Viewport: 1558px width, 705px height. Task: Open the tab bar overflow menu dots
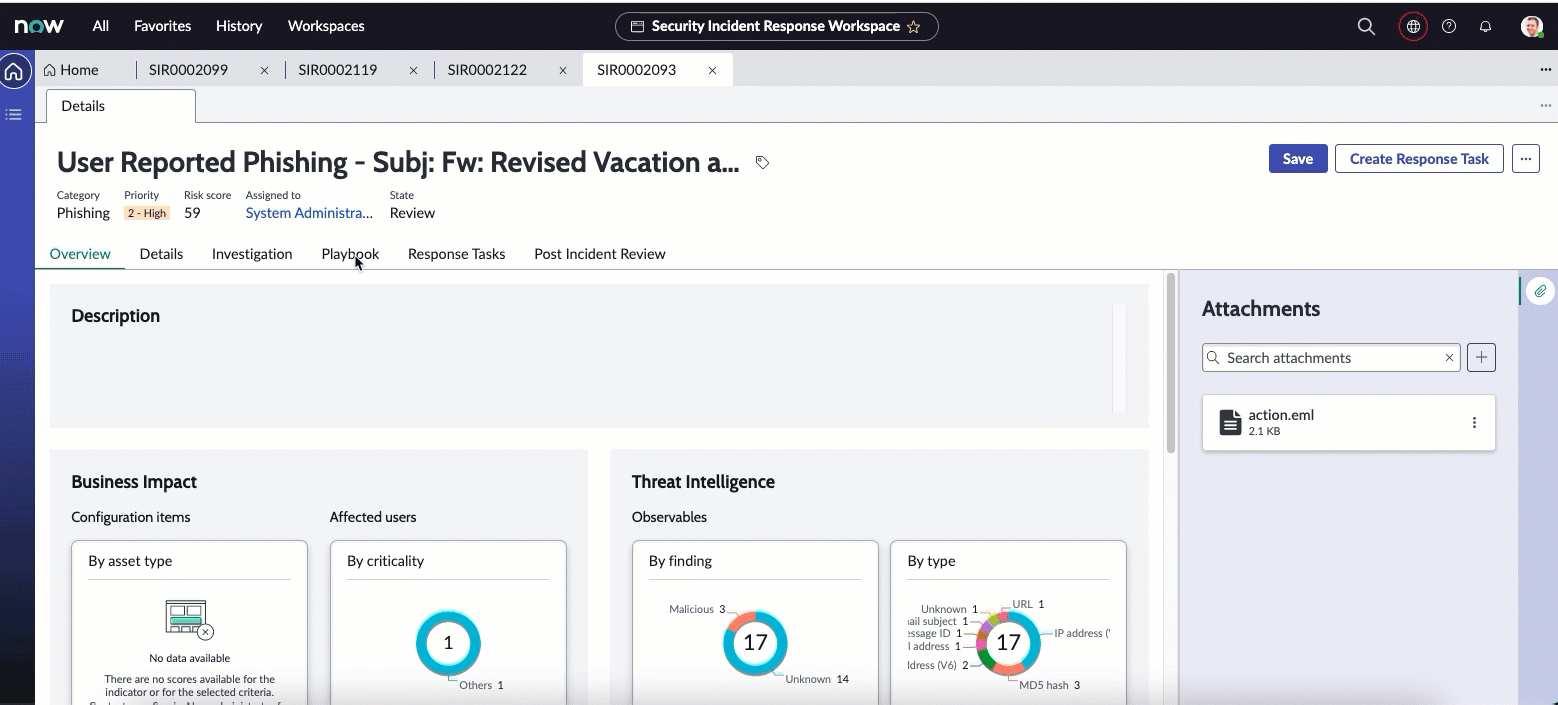click(x=1546, y=70)
